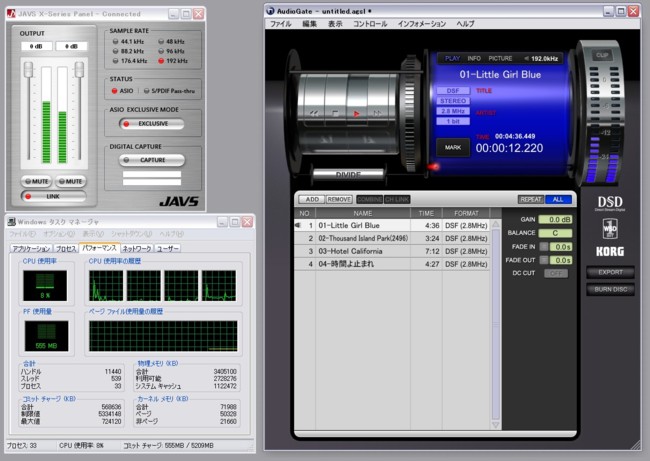Toggle S/PDIF Pass-thru status
The image size is (650, 461).
coord(169,91)
